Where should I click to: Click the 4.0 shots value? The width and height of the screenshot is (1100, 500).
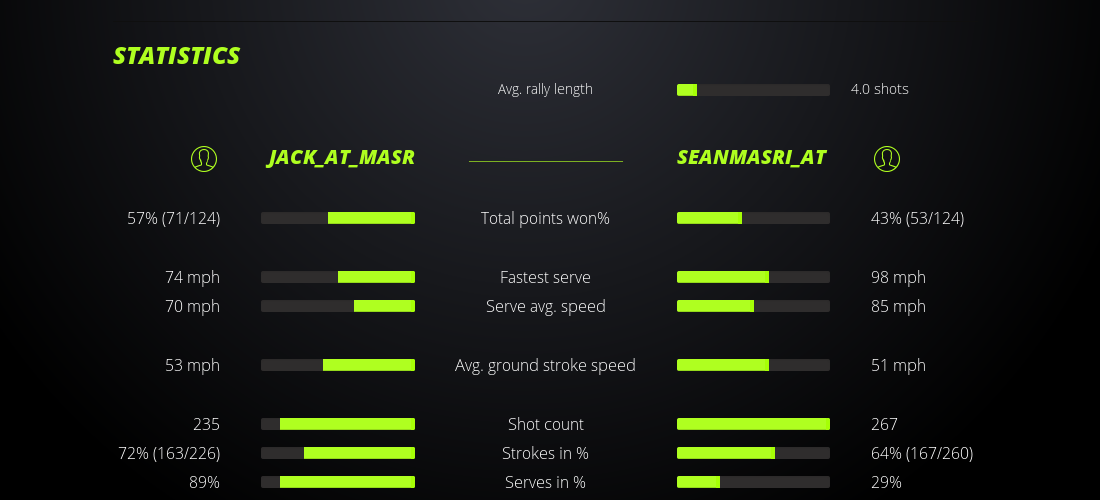tap(879, 89)
